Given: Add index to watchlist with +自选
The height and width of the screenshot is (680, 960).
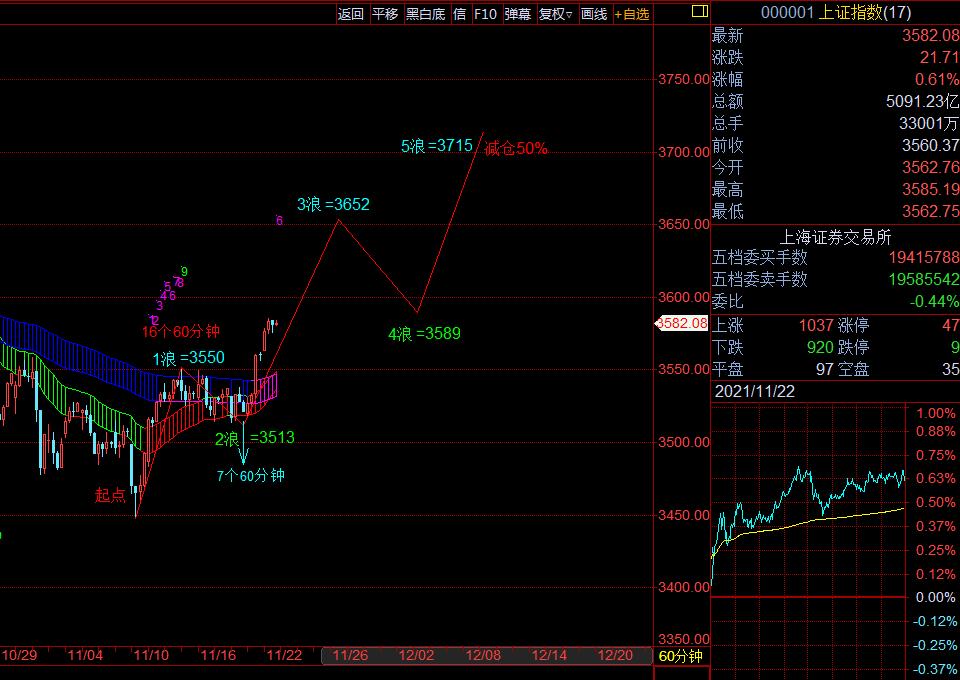Looking at the screenshot, I should coord(632,14).
